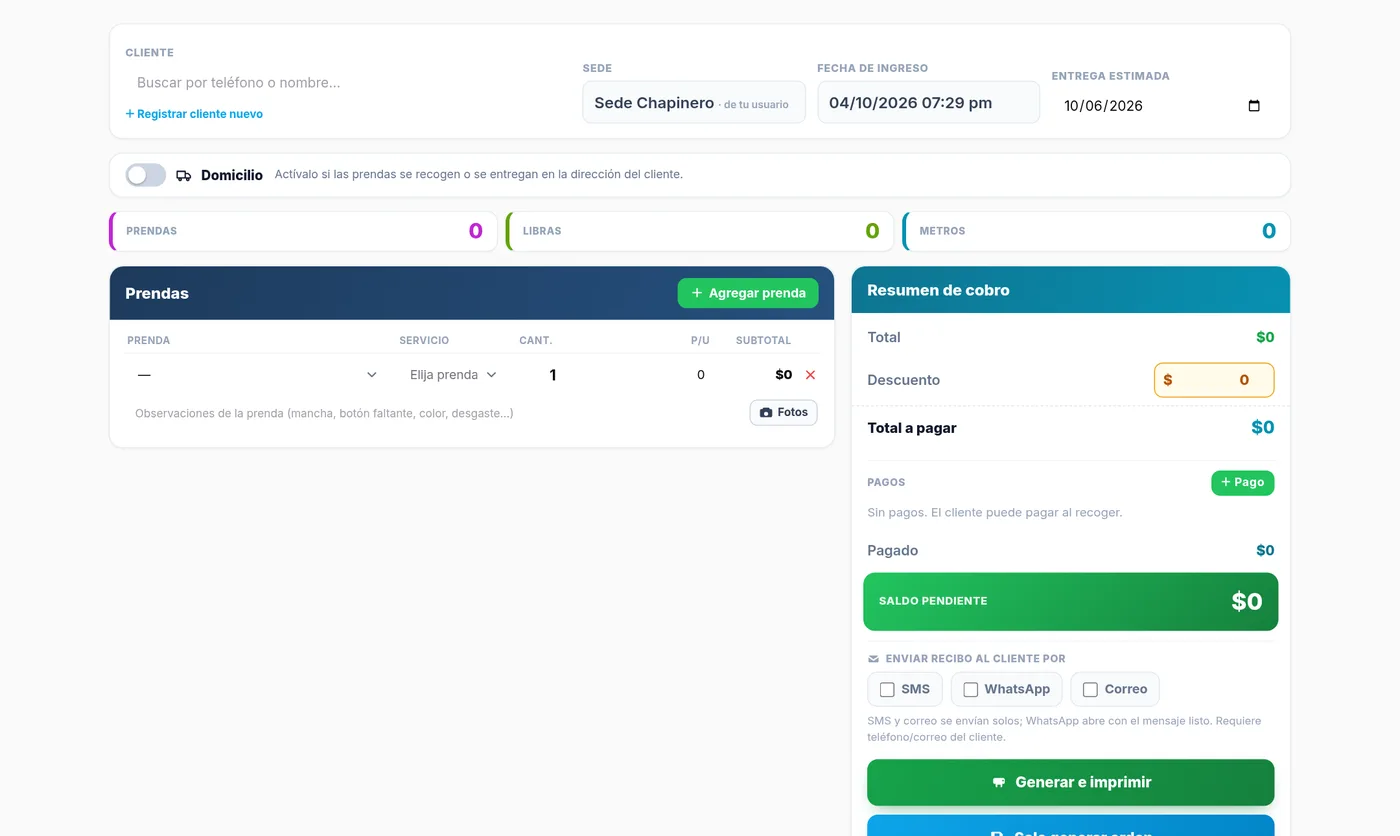Click the 'Resumen de cobro' heading
The height and width of the screenshot is (836, 1400).
[x=938, y=290]
